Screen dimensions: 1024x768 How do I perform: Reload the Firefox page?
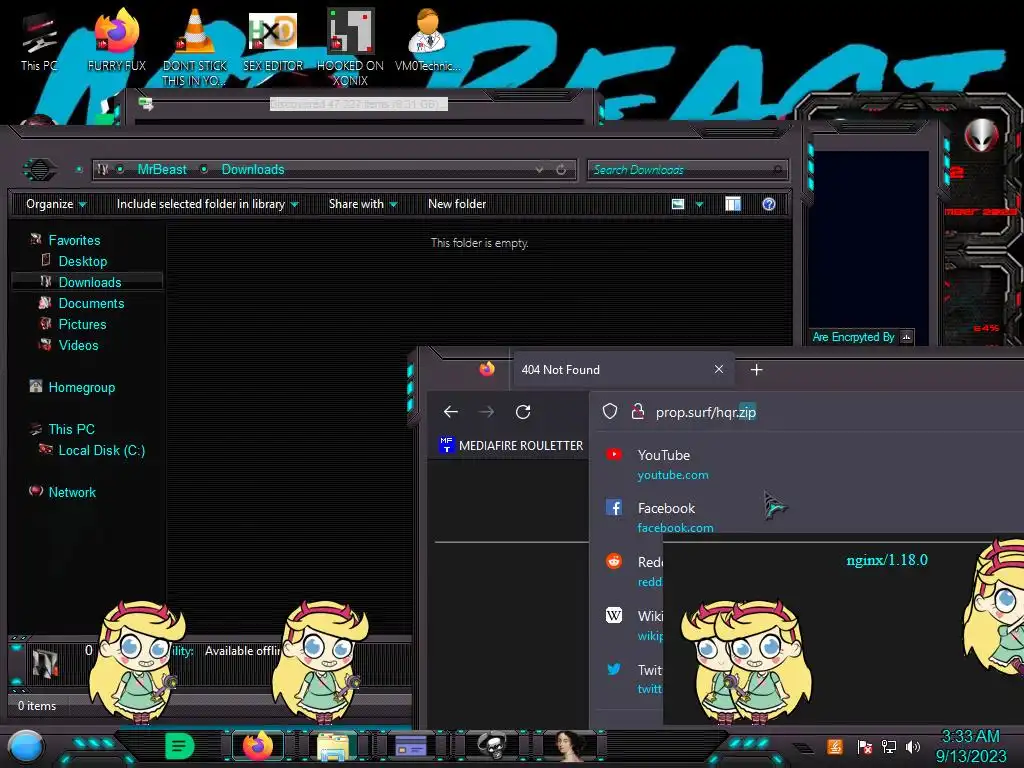click(x=522, y=412)
